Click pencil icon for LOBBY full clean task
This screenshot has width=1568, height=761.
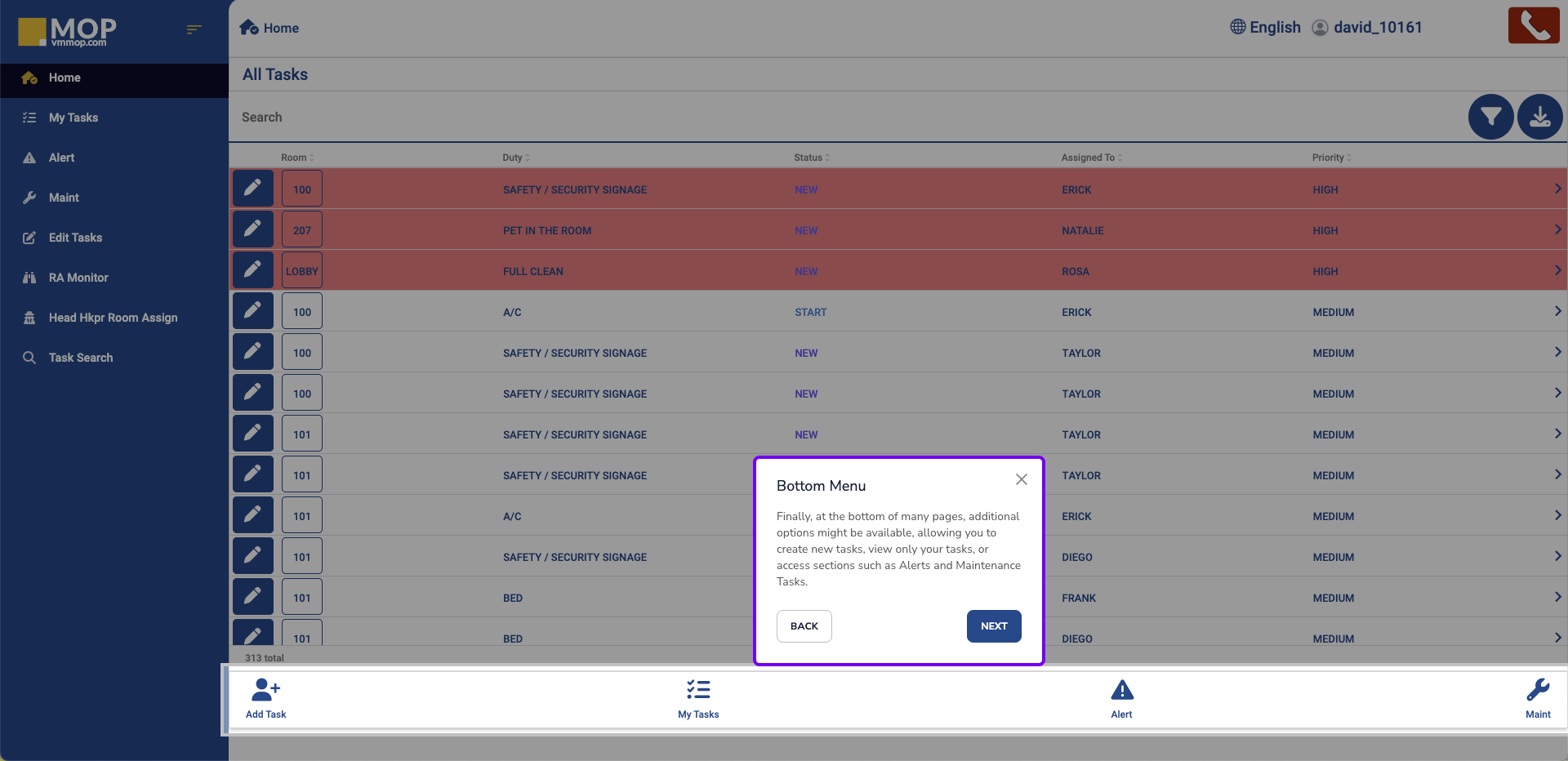click(253, 270)
